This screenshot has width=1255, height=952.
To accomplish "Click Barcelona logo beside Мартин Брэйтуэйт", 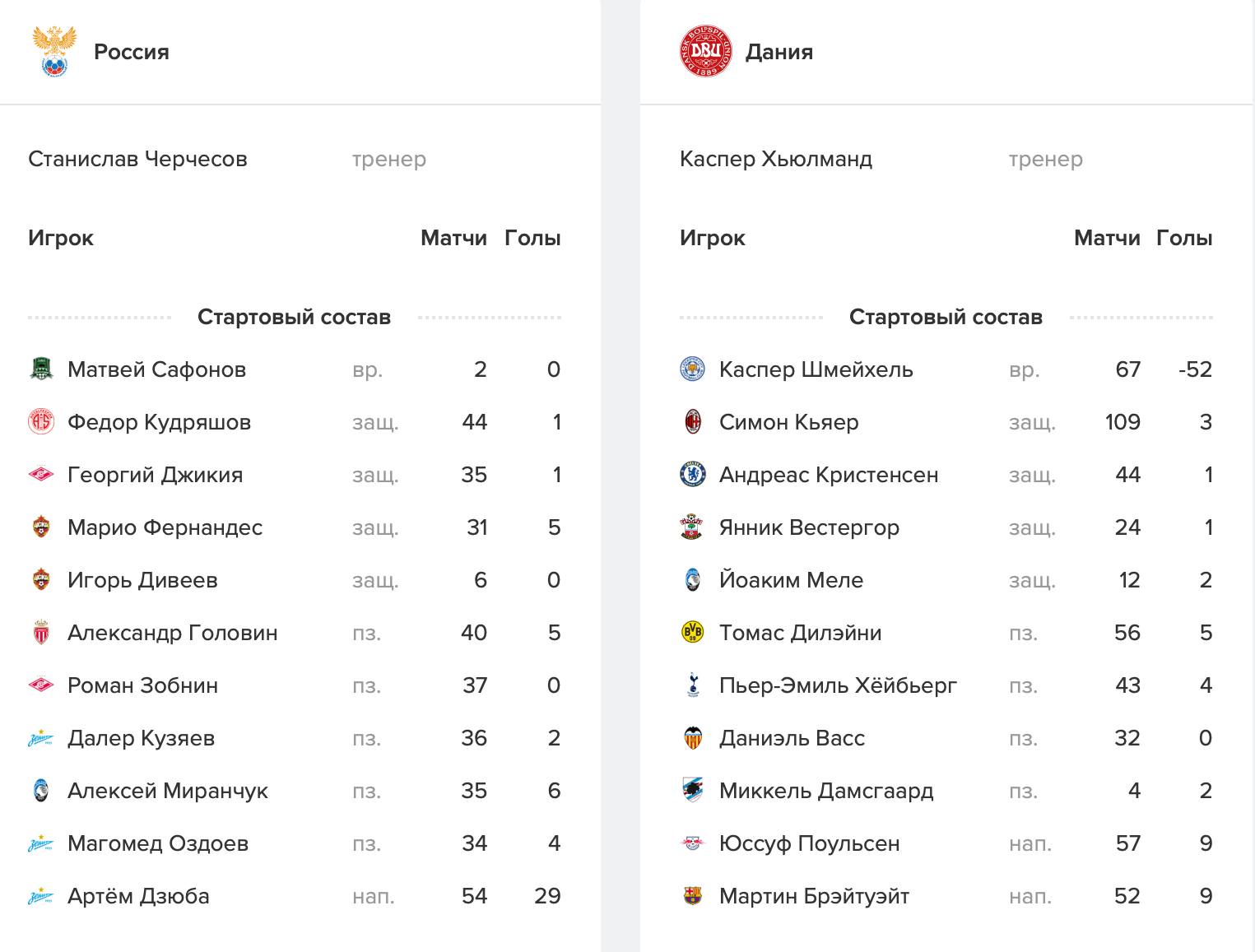I will pos(693,895).
